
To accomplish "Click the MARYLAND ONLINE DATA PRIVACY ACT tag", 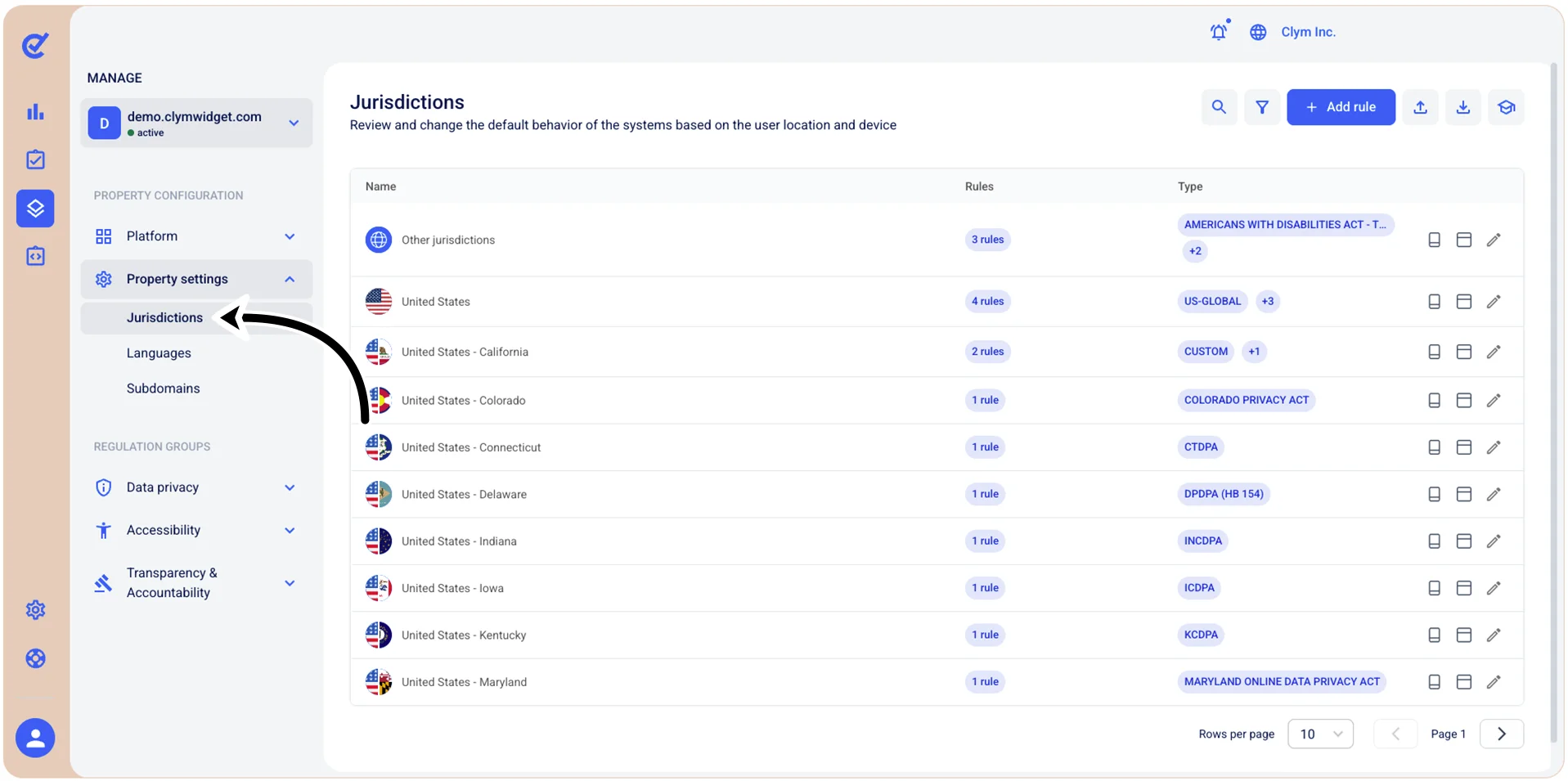I will tap(1282, 681).
